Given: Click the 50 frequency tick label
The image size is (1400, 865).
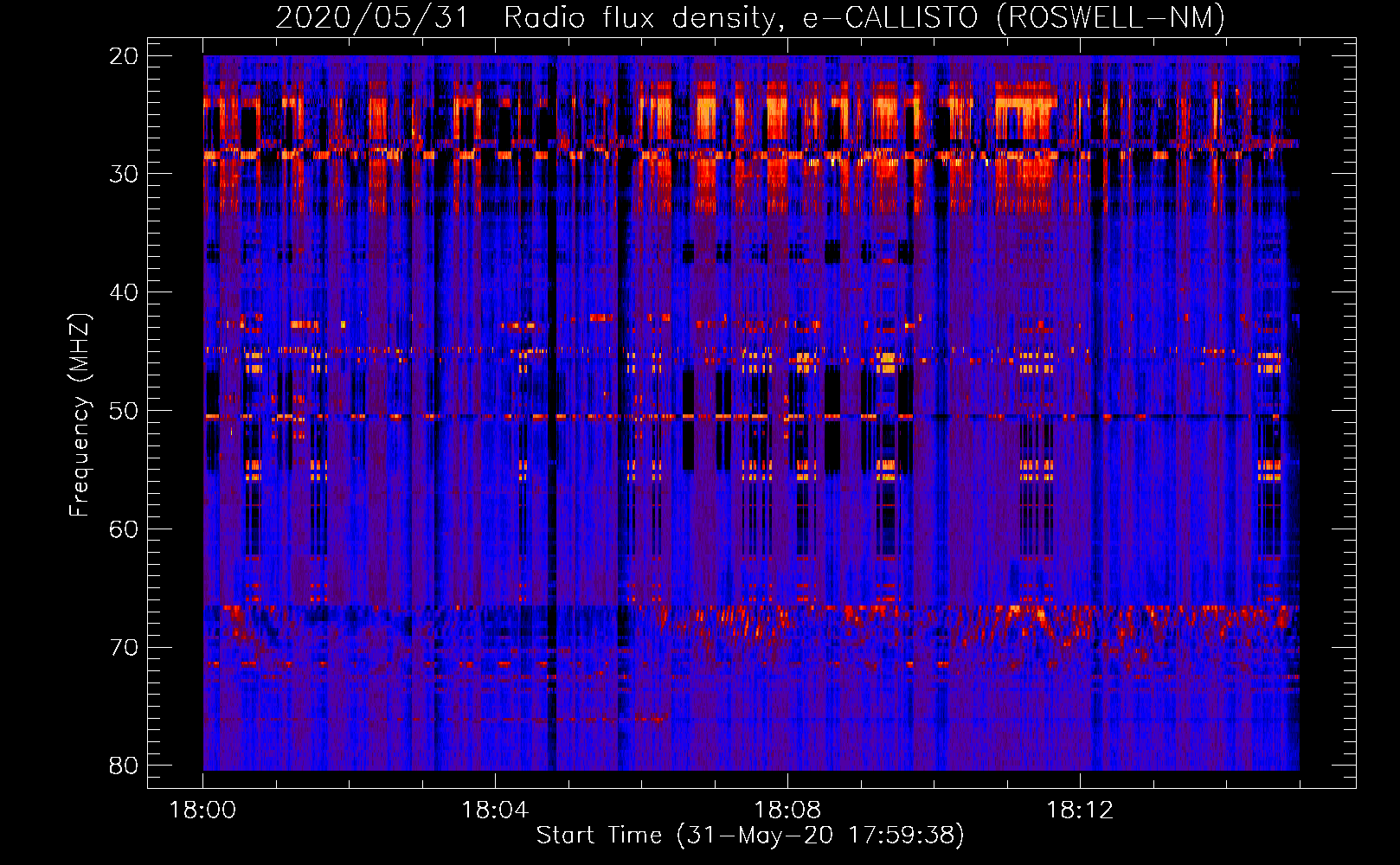Looking at the screenshot, I should pos(124,411).
